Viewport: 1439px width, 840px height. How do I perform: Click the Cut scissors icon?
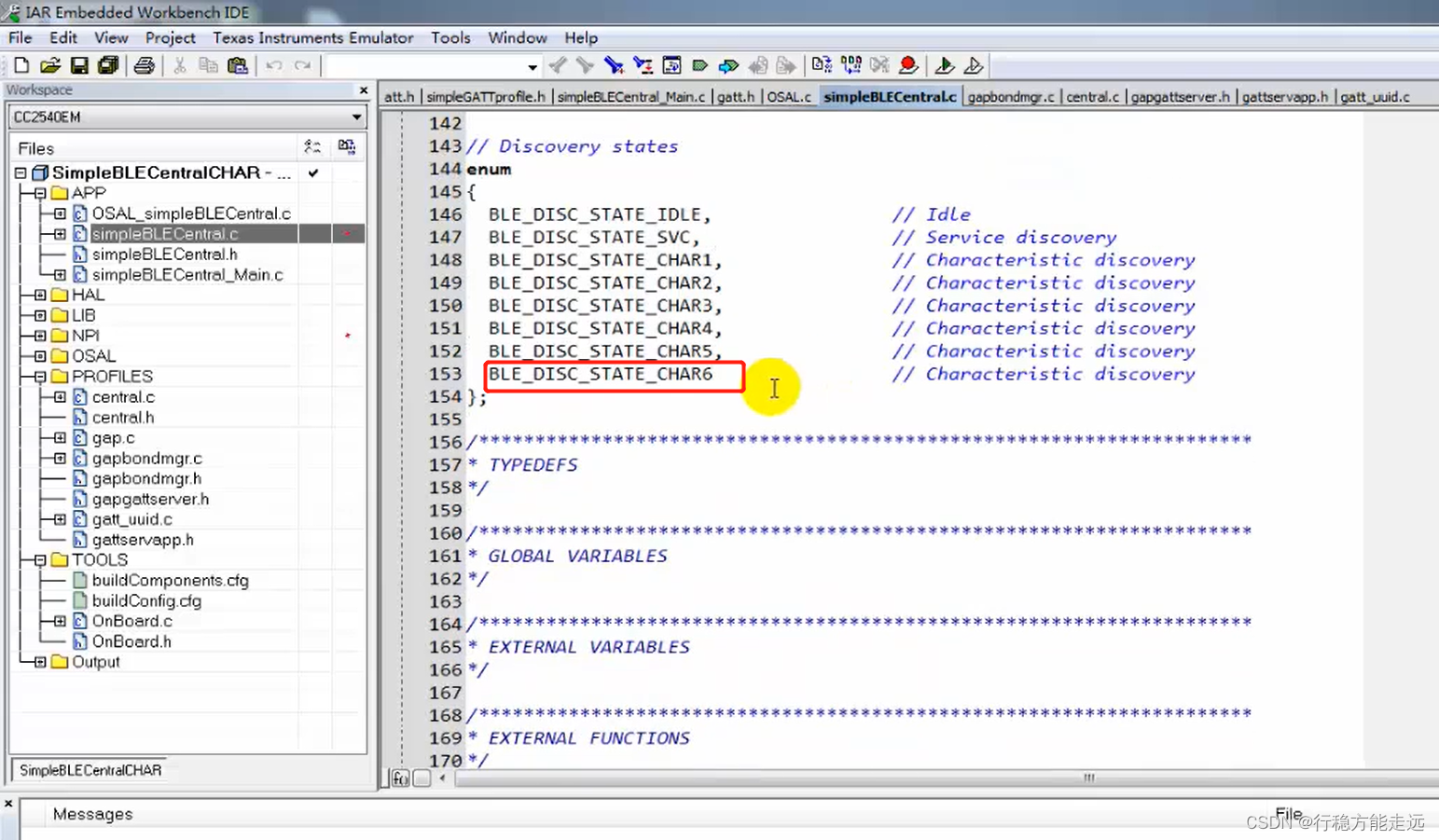pos(180,65)
